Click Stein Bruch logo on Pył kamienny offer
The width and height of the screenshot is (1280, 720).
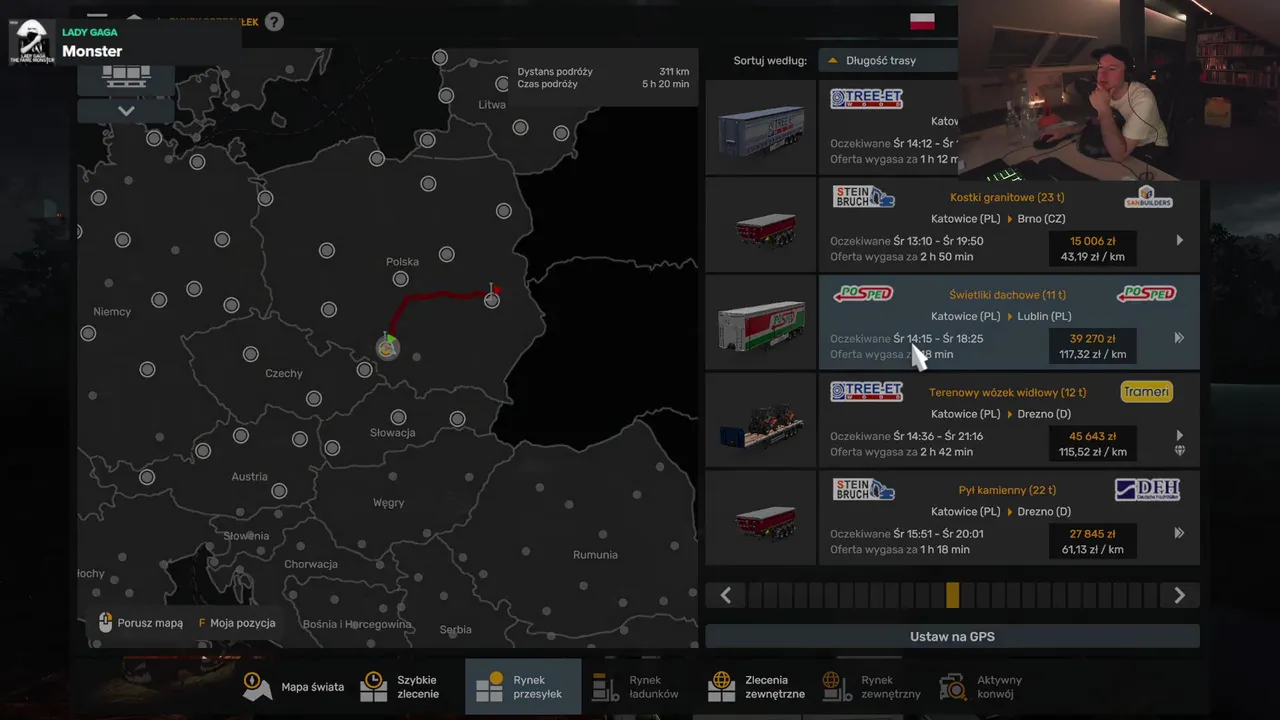tap(864, 489)
